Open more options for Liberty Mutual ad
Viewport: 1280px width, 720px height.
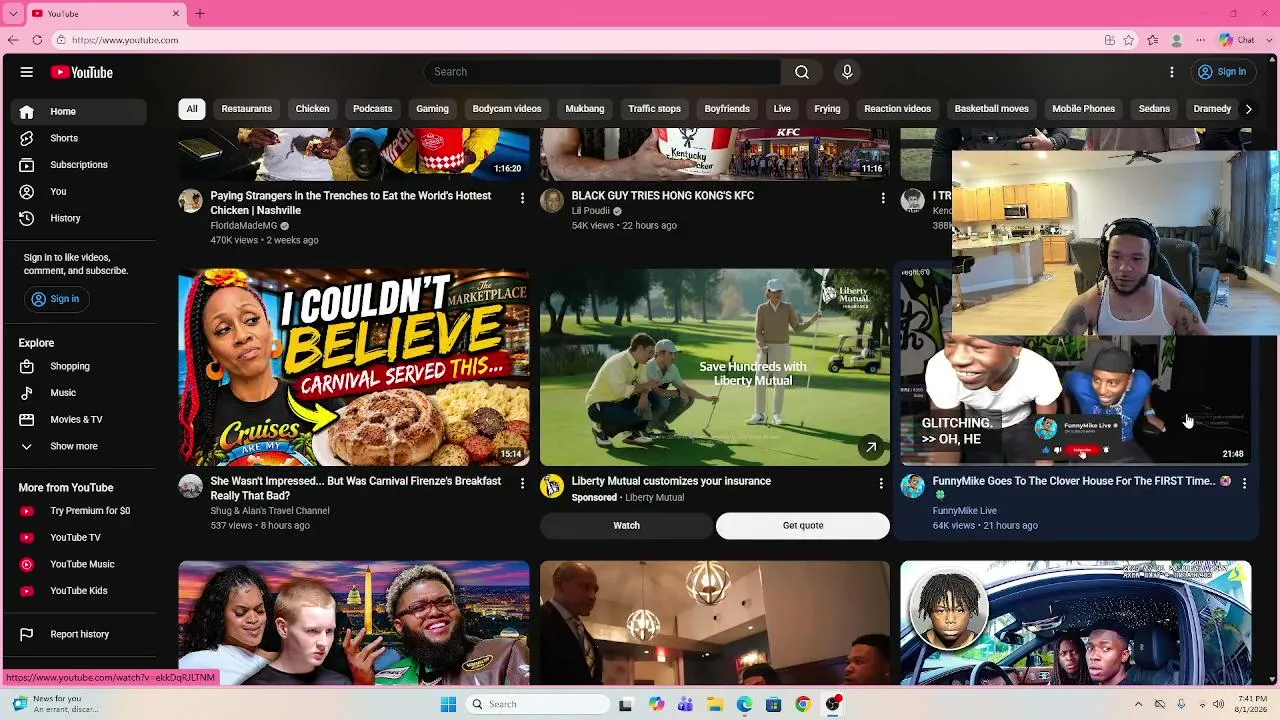click(881, 484)
